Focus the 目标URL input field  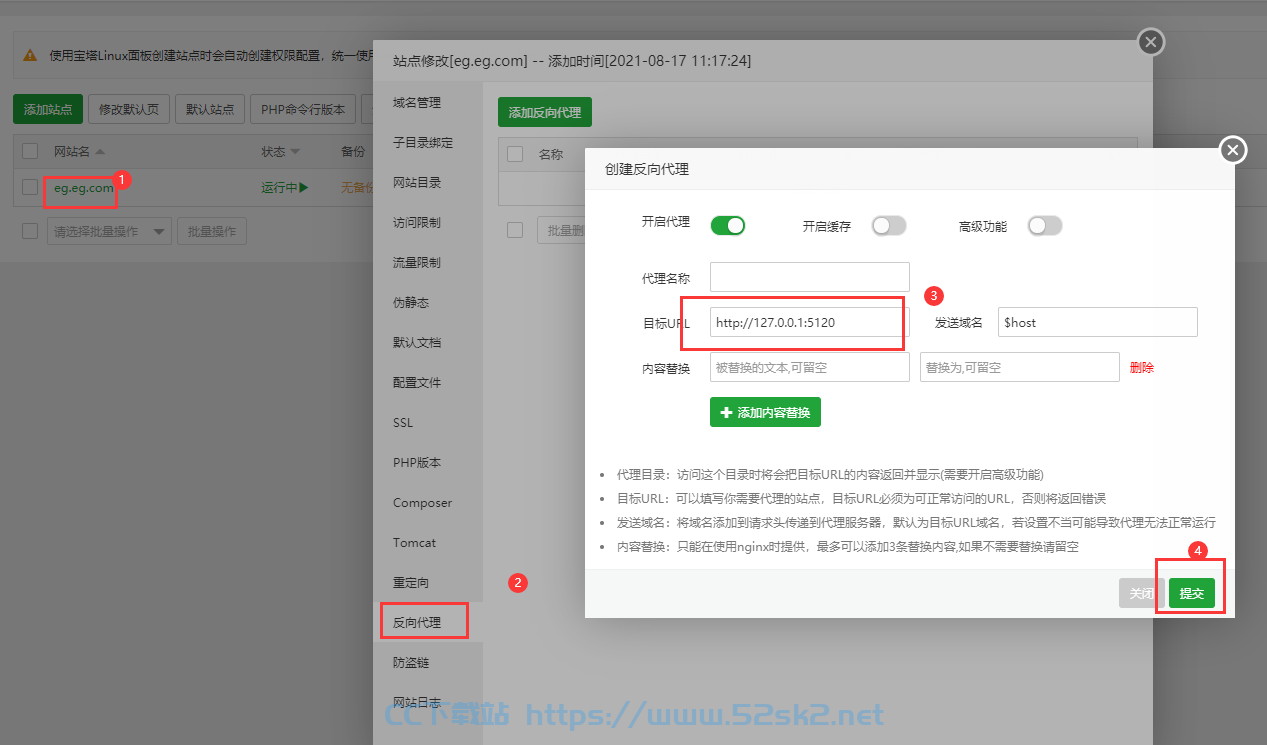tap(810, 322)
